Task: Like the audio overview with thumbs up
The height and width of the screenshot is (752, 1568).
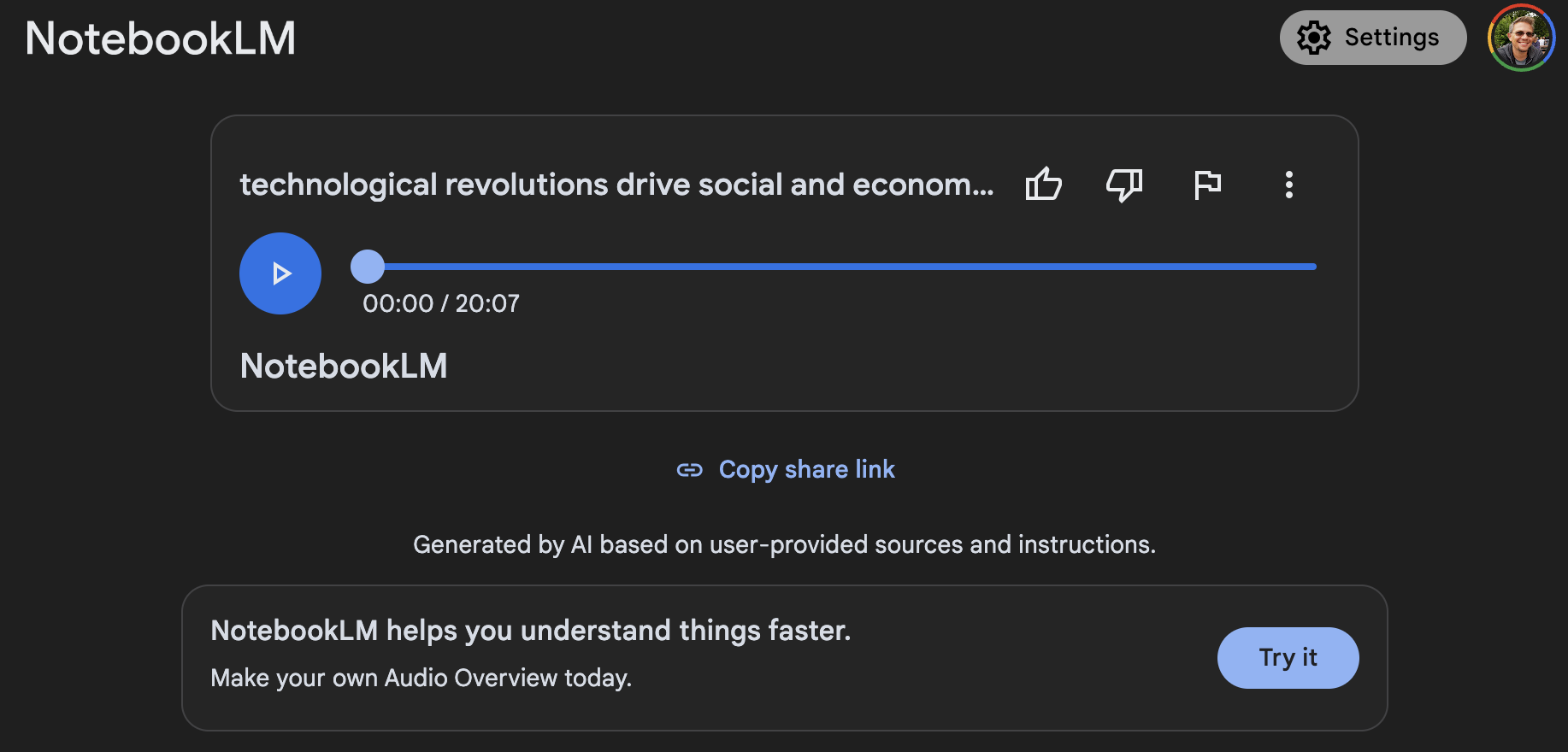Action: coord(1043,185)
